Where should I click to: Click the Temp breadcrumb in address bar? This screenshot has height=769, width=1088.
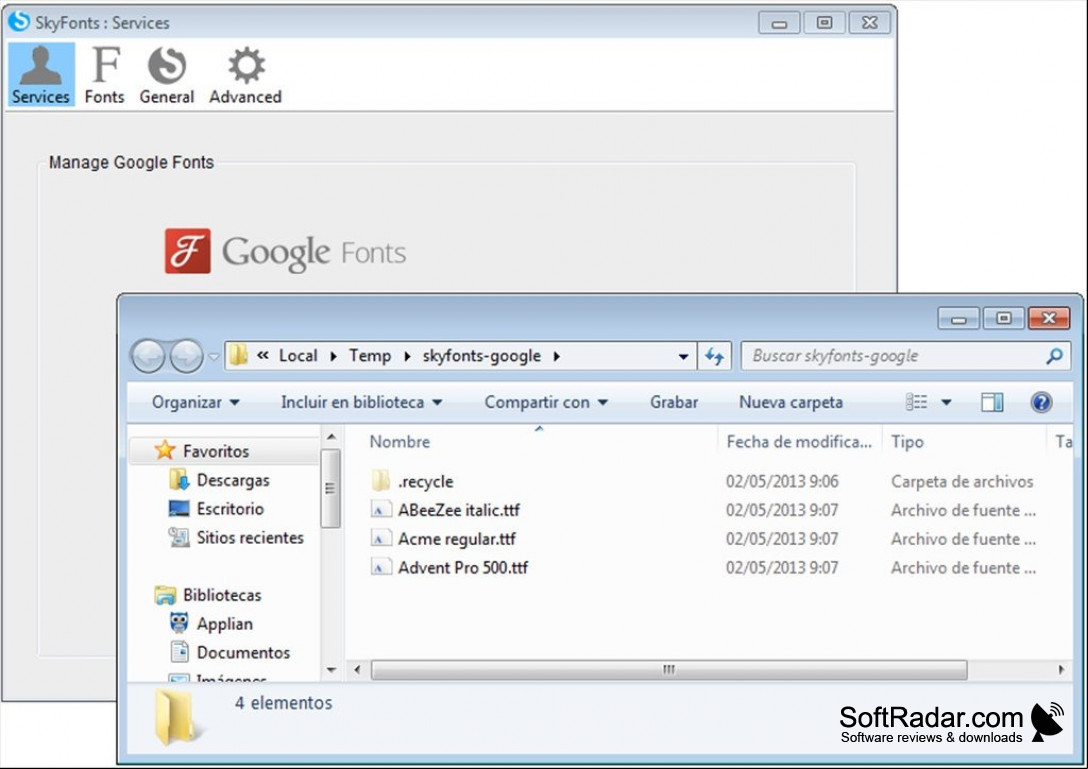pyautogui.click(x=370, y=355)
